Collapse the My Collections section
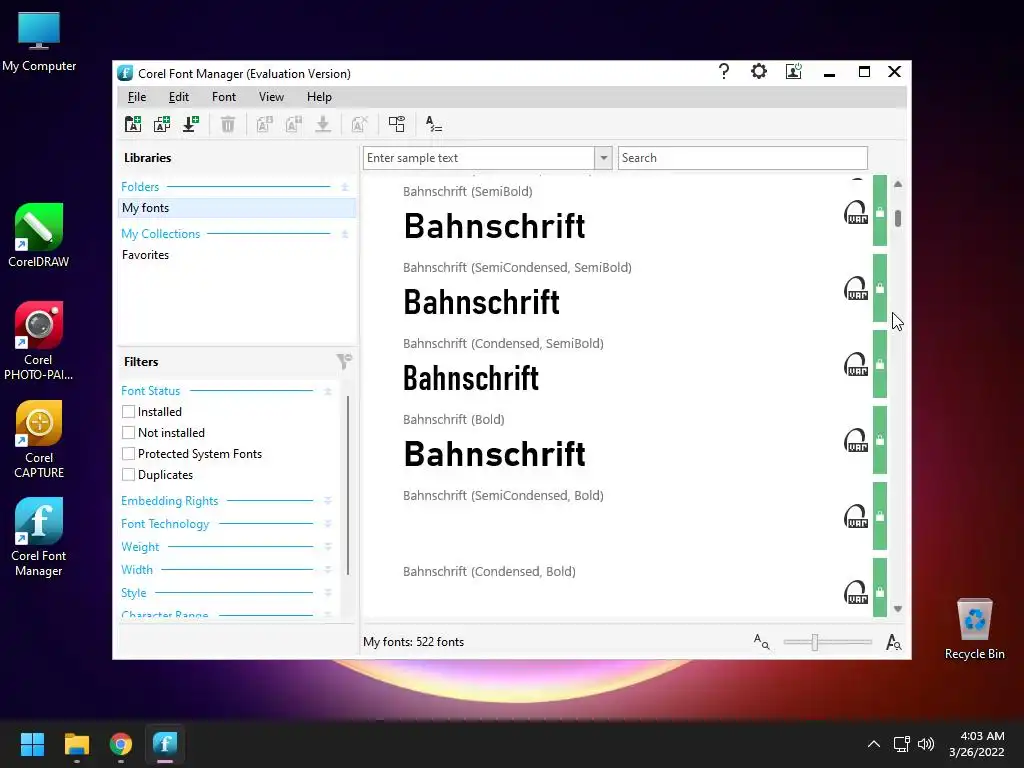1024x768 pixels. (345, 234)
